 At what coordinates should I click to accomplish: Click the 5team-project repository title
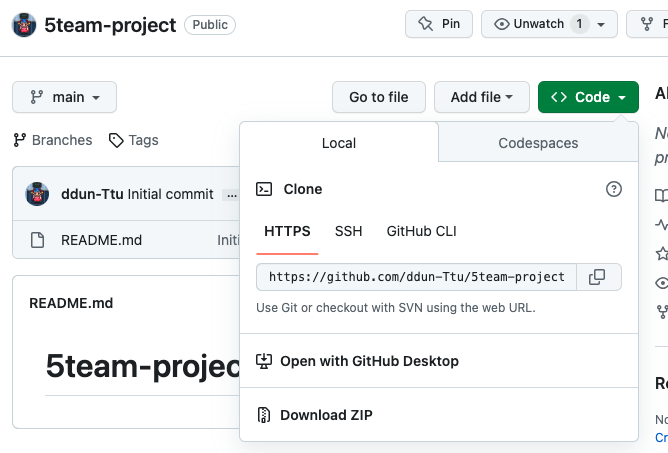tap(110, 25)
